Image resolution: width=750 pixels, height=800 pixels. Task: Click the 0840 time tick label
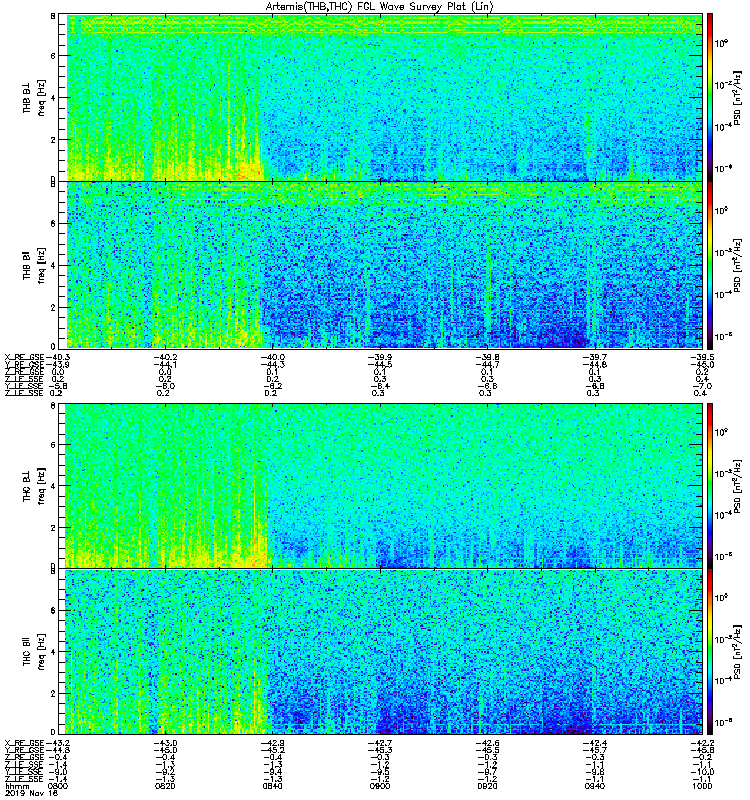272,786
